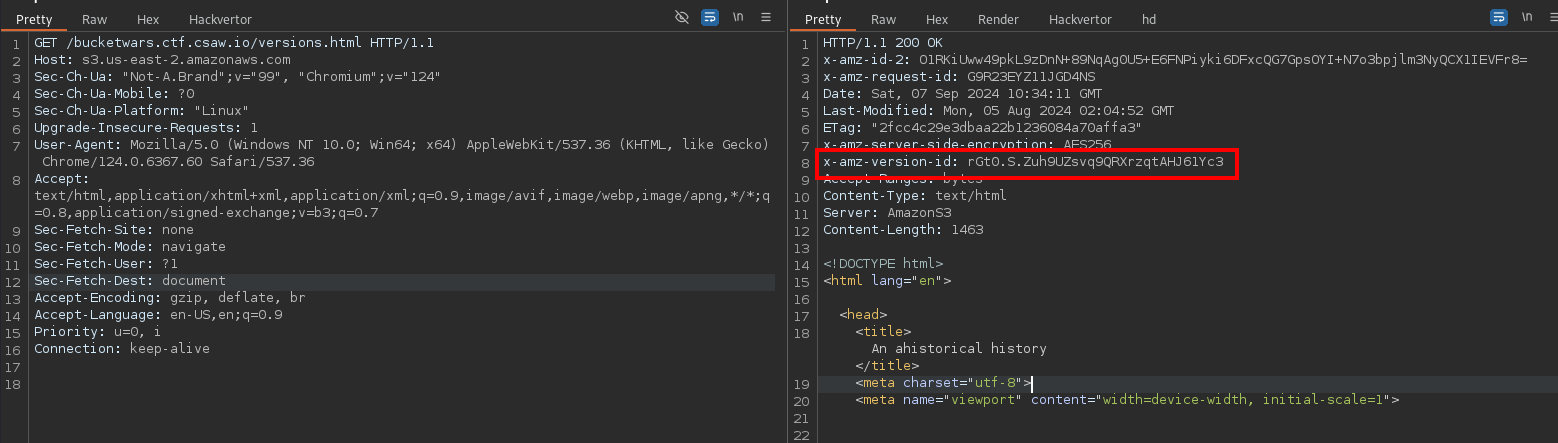Click the x-amz-version-id header value

click(1096, 162)
